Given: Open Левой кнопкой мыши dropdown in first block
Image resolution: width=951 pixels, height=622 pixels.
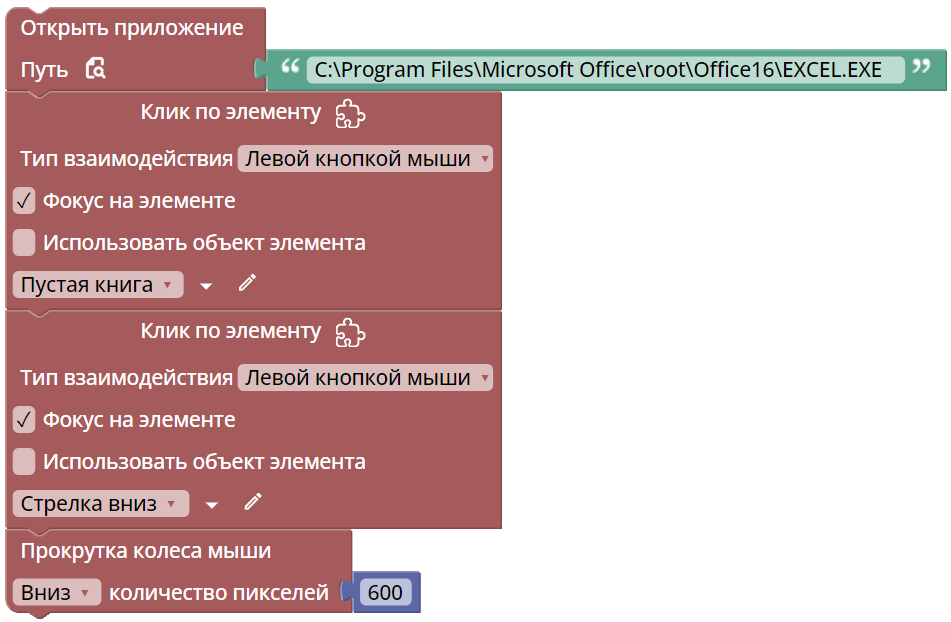Looking at the screenshot, I should tap(365, 158).
